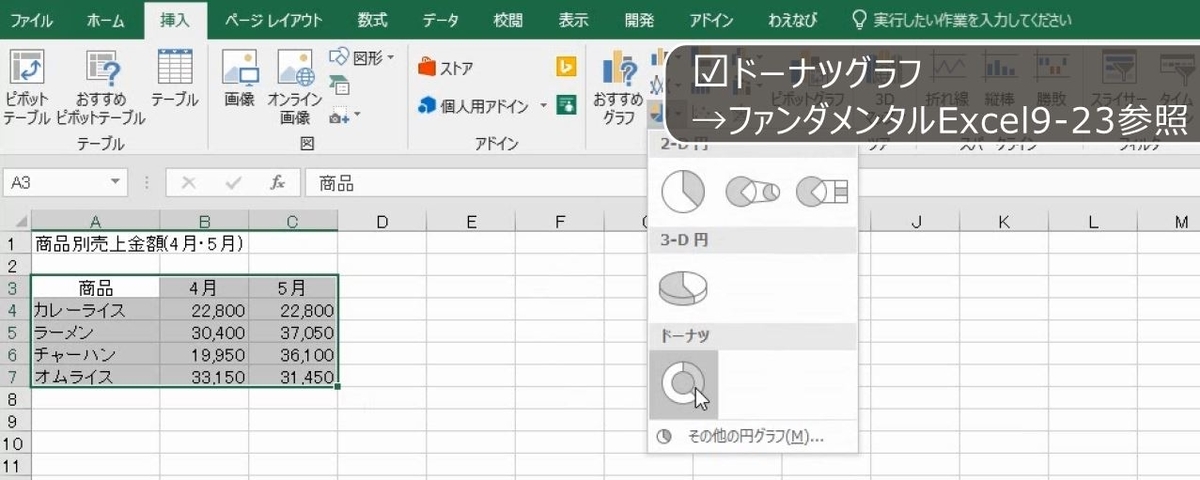Image resolution: width=1200 pixels, height=480 pixels.
Task: Select cell with value 19,950
Action: (x=204, y=355)
